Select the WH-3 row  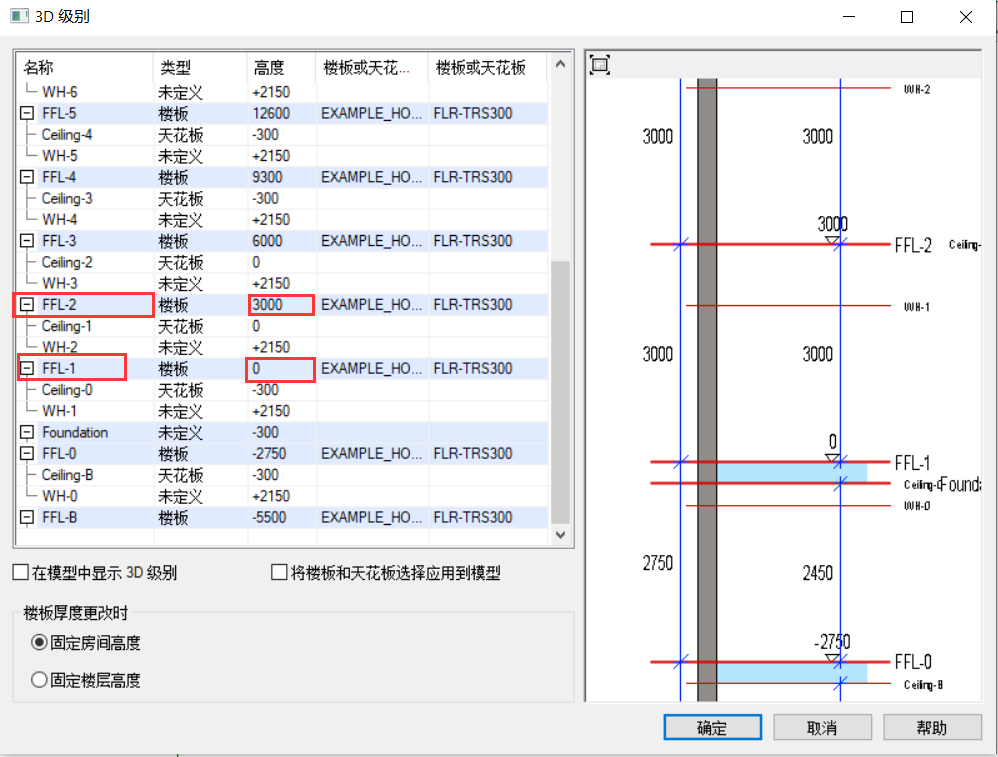coord(281,283)
